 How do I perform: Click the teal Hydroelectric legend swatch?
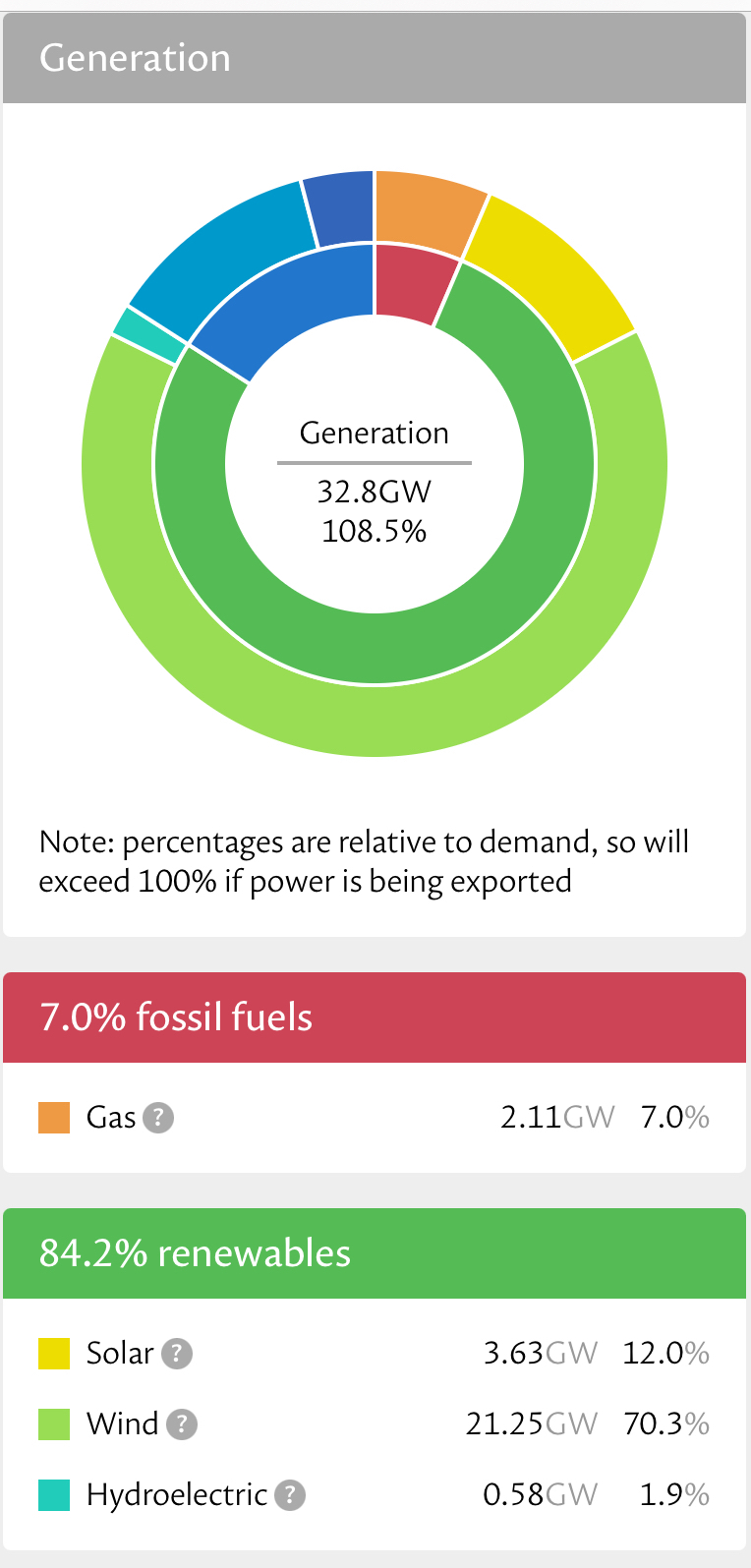point(54,1495)
